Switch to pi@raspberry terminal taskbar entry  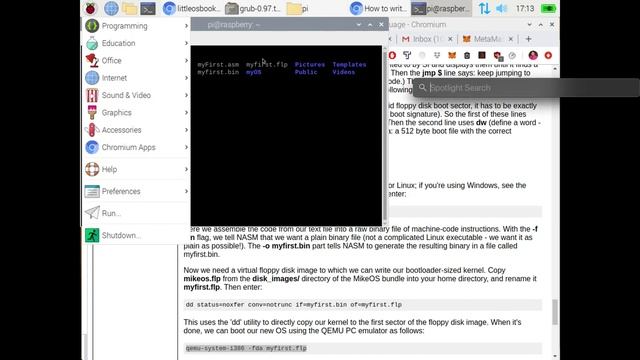tap(441, 8)
